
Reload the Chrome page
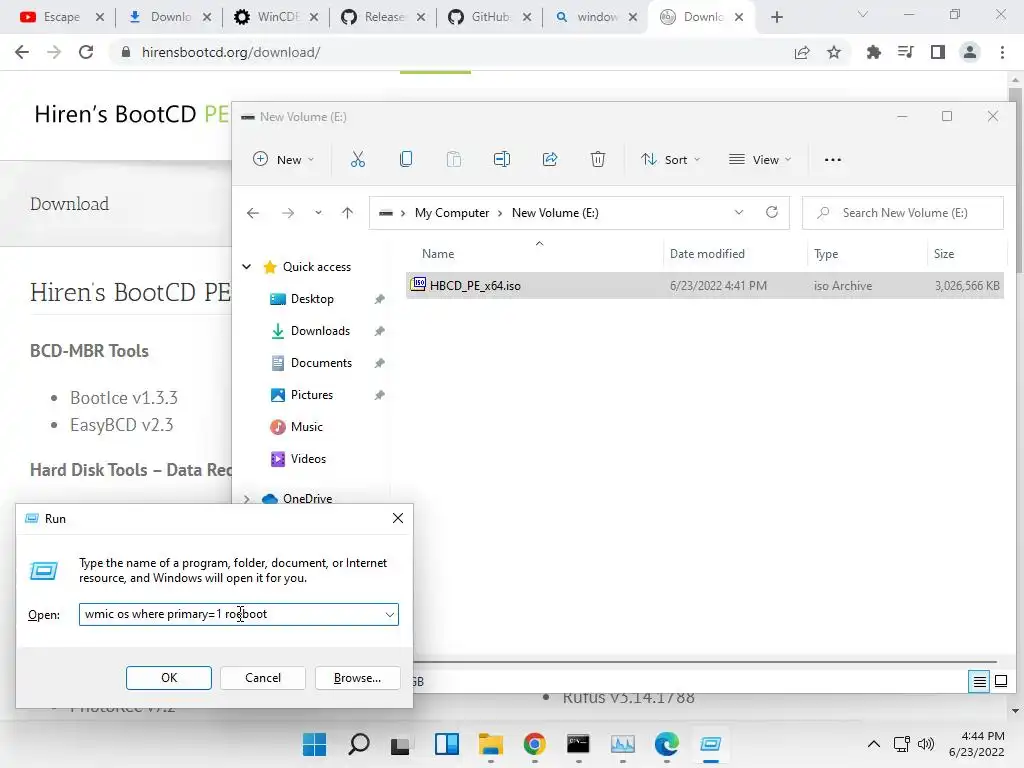(86, 52)
